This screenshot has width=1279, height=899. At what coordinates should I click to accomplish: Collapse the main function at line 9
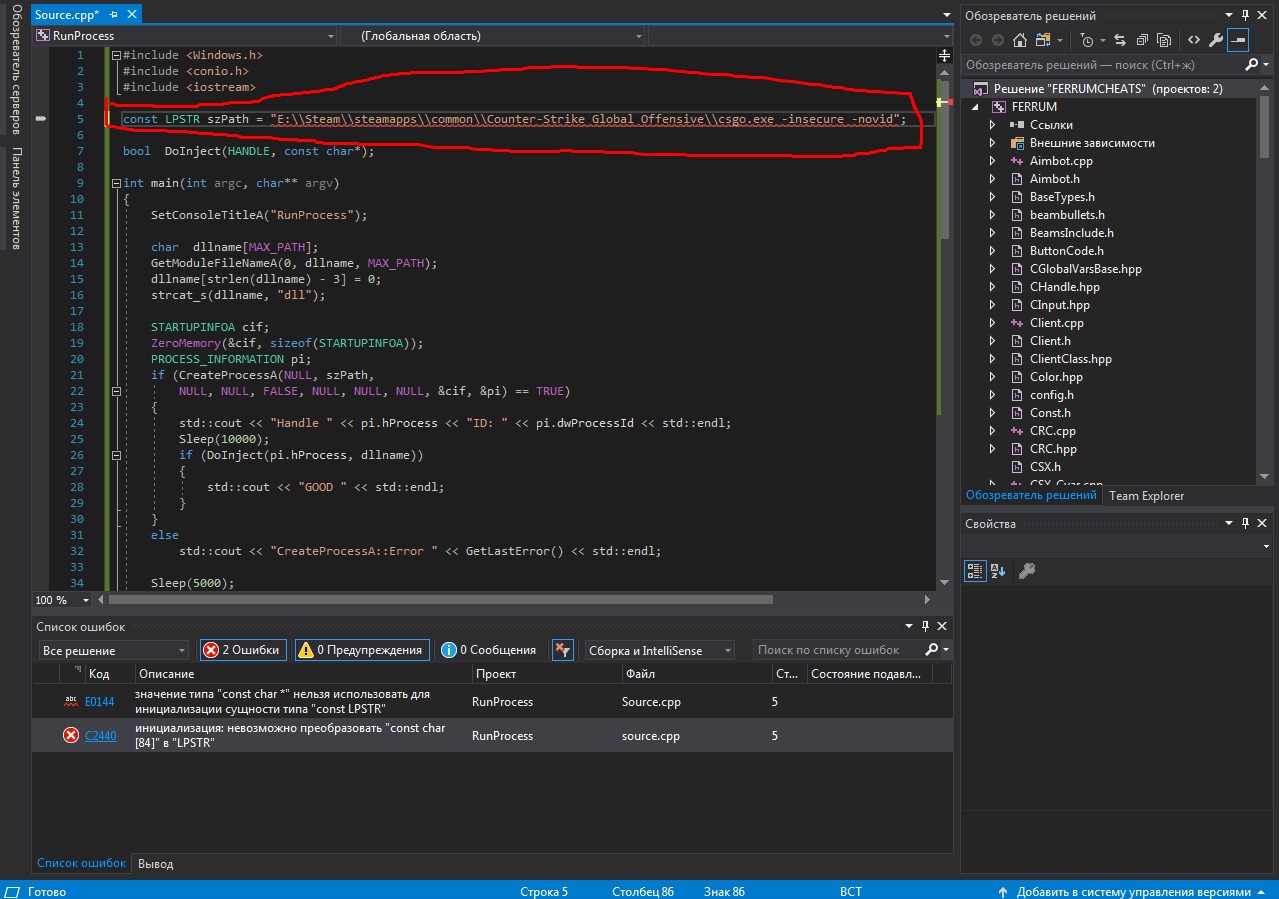(117, 183)
